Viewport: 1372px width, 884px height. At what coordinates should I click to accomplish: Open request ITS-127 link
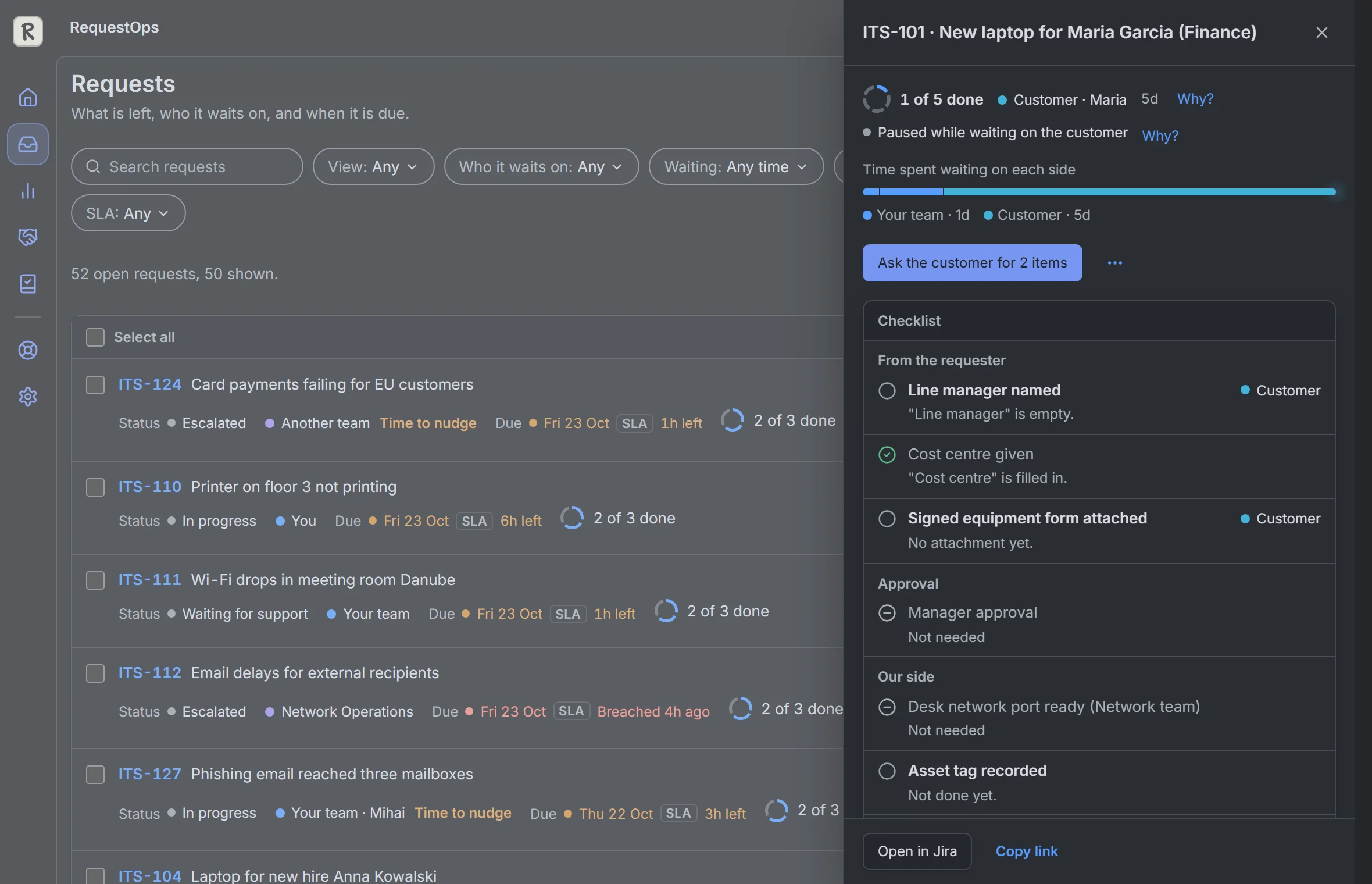(149, 774)
